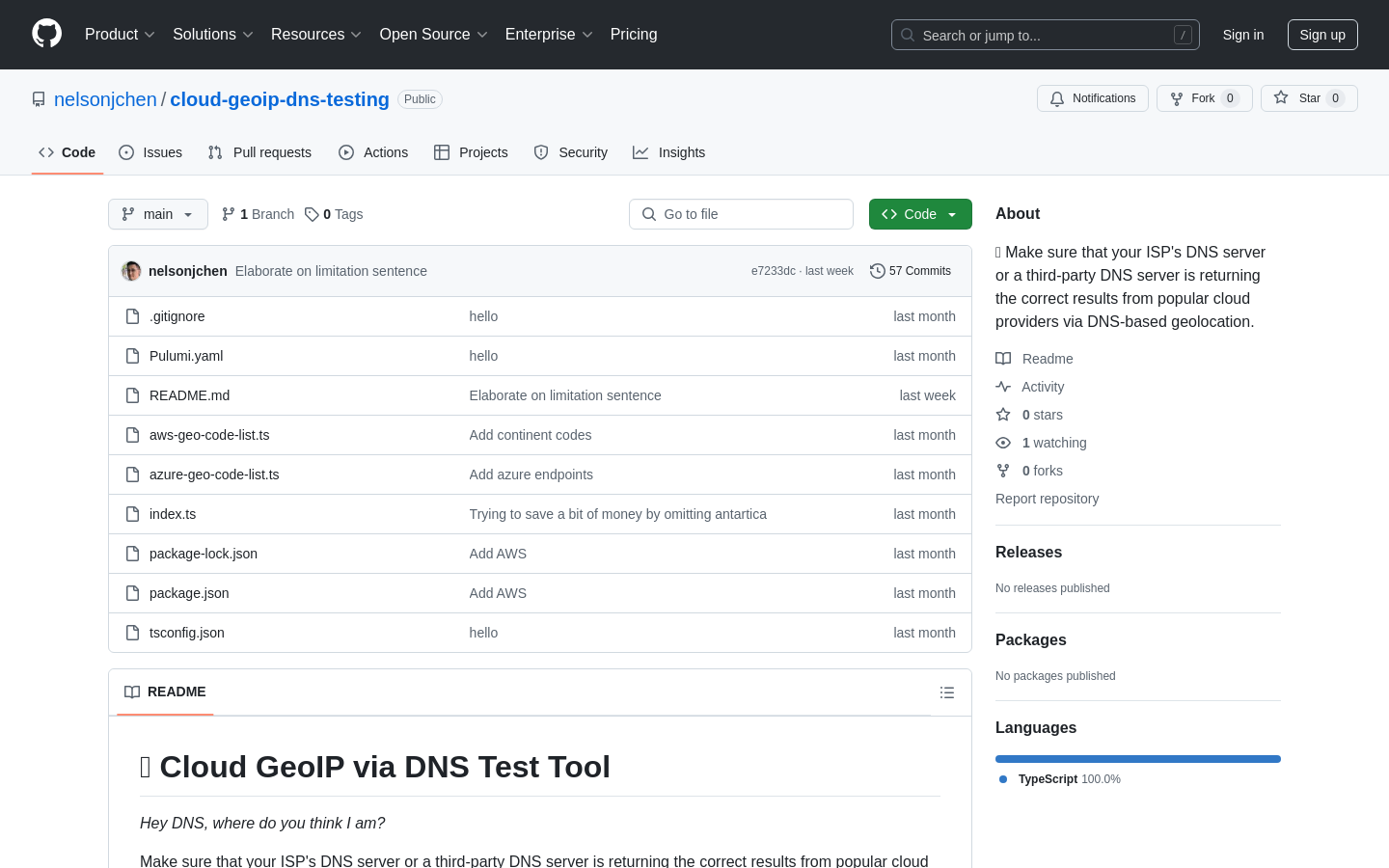Click the pulse icon next to Activity
This screenshot has height=868, width=1389.
[1003, 387]
